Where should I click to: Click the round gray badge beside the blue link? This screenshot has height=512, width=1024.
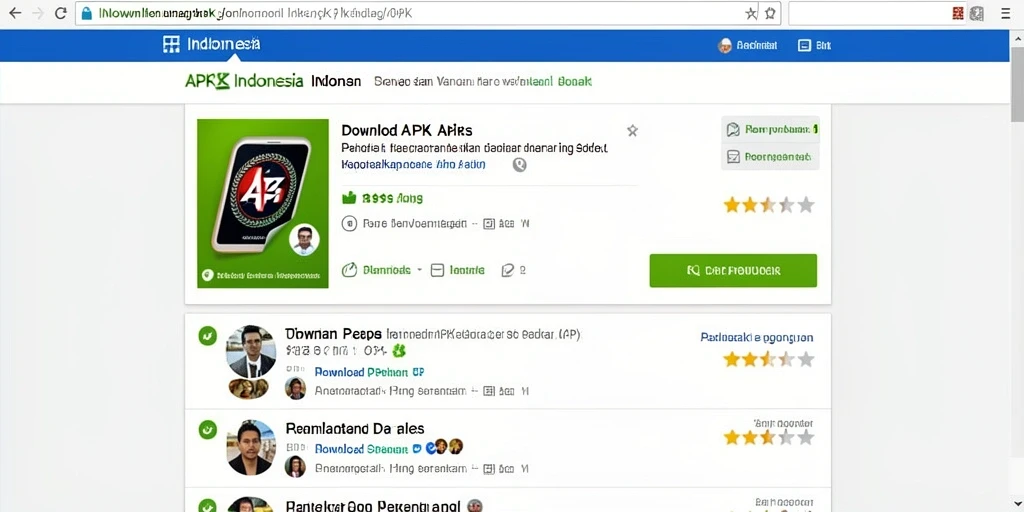[519, 165]
